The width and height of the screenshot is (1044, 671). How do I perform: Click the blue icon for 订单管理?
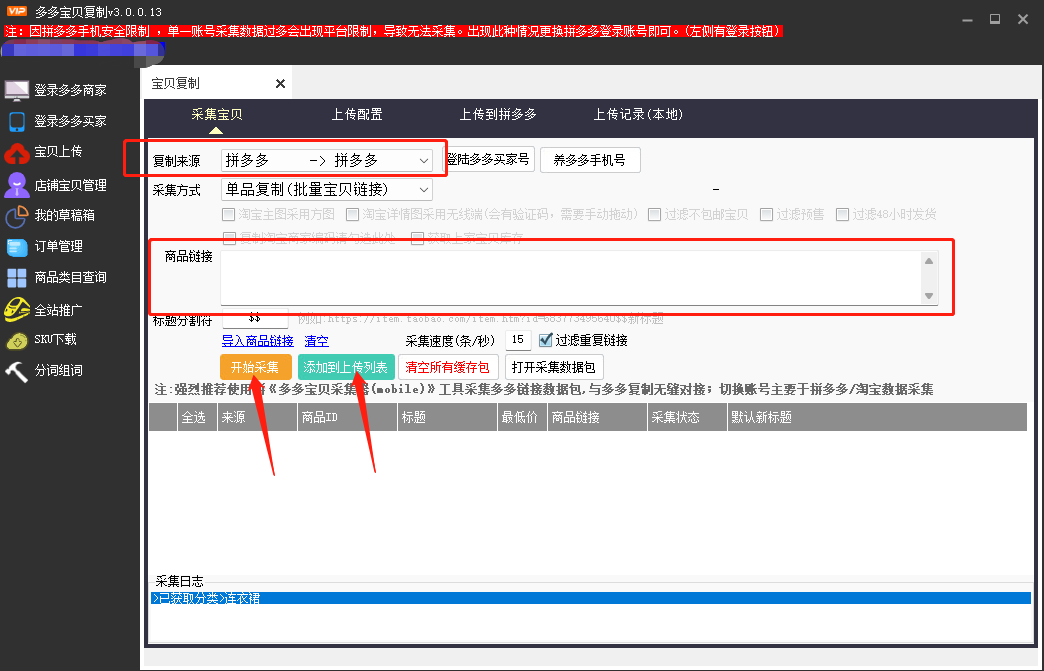(17, 247)
